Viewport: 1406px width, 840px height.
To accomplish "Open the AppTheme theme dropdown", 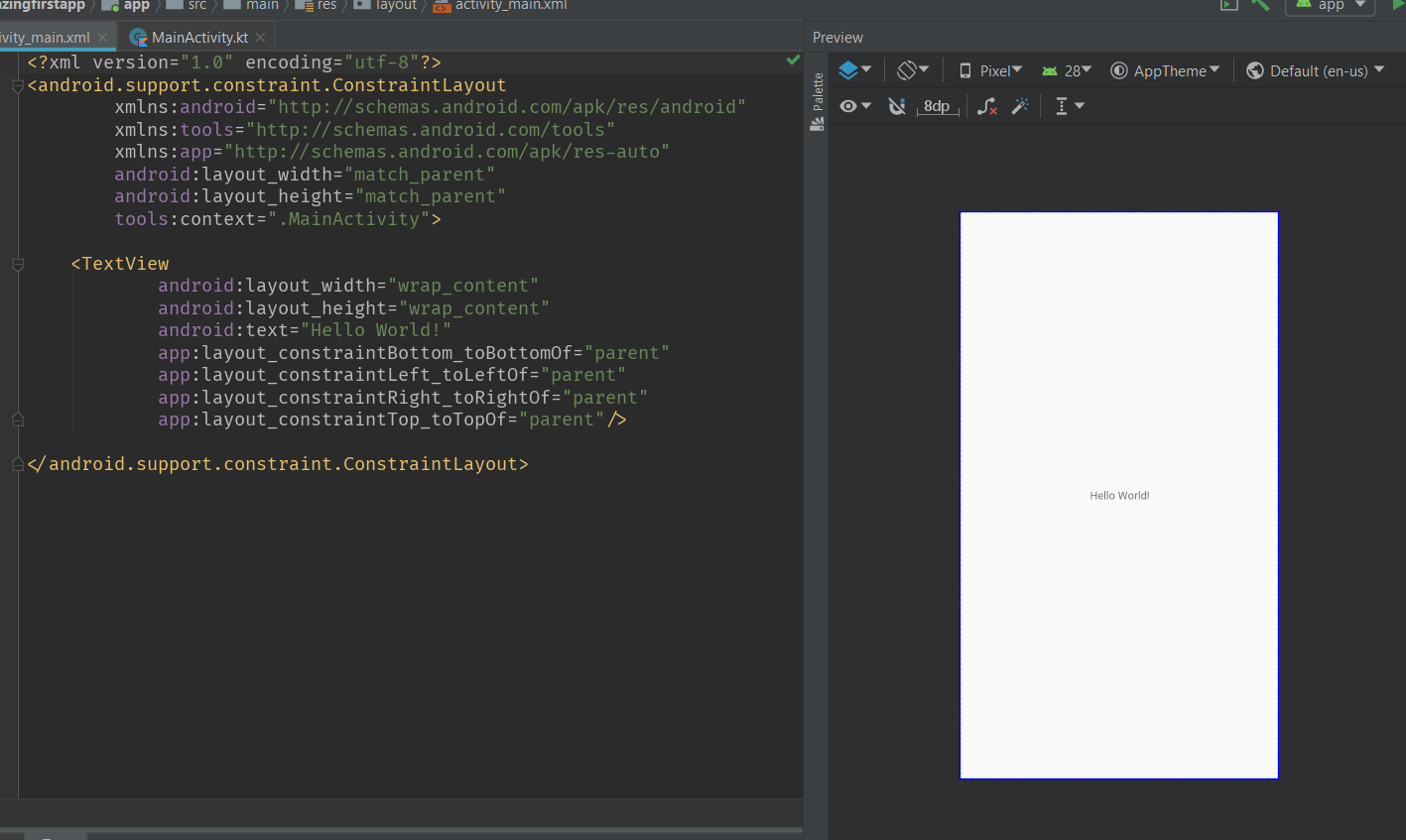I will point(1166,69).
